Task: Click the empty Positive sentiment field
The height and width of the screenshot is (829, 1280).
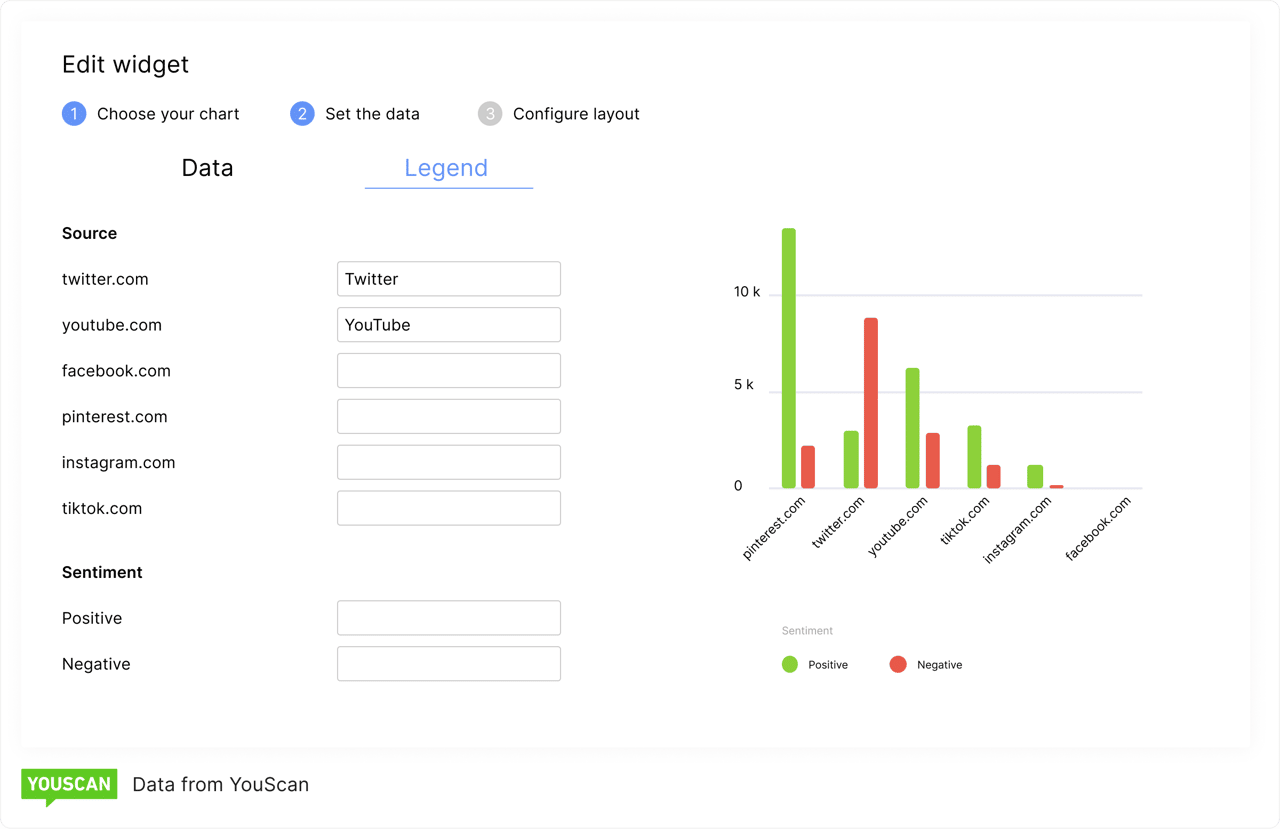Action: 448,617
